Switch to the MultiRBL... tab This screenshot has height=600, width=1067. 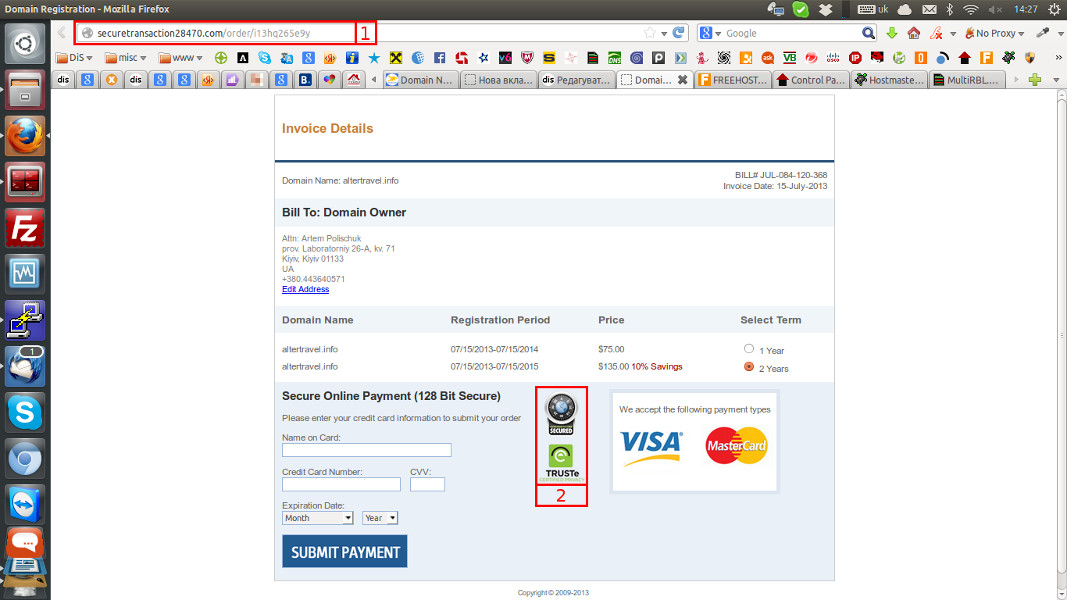click(x=968, y=80)
